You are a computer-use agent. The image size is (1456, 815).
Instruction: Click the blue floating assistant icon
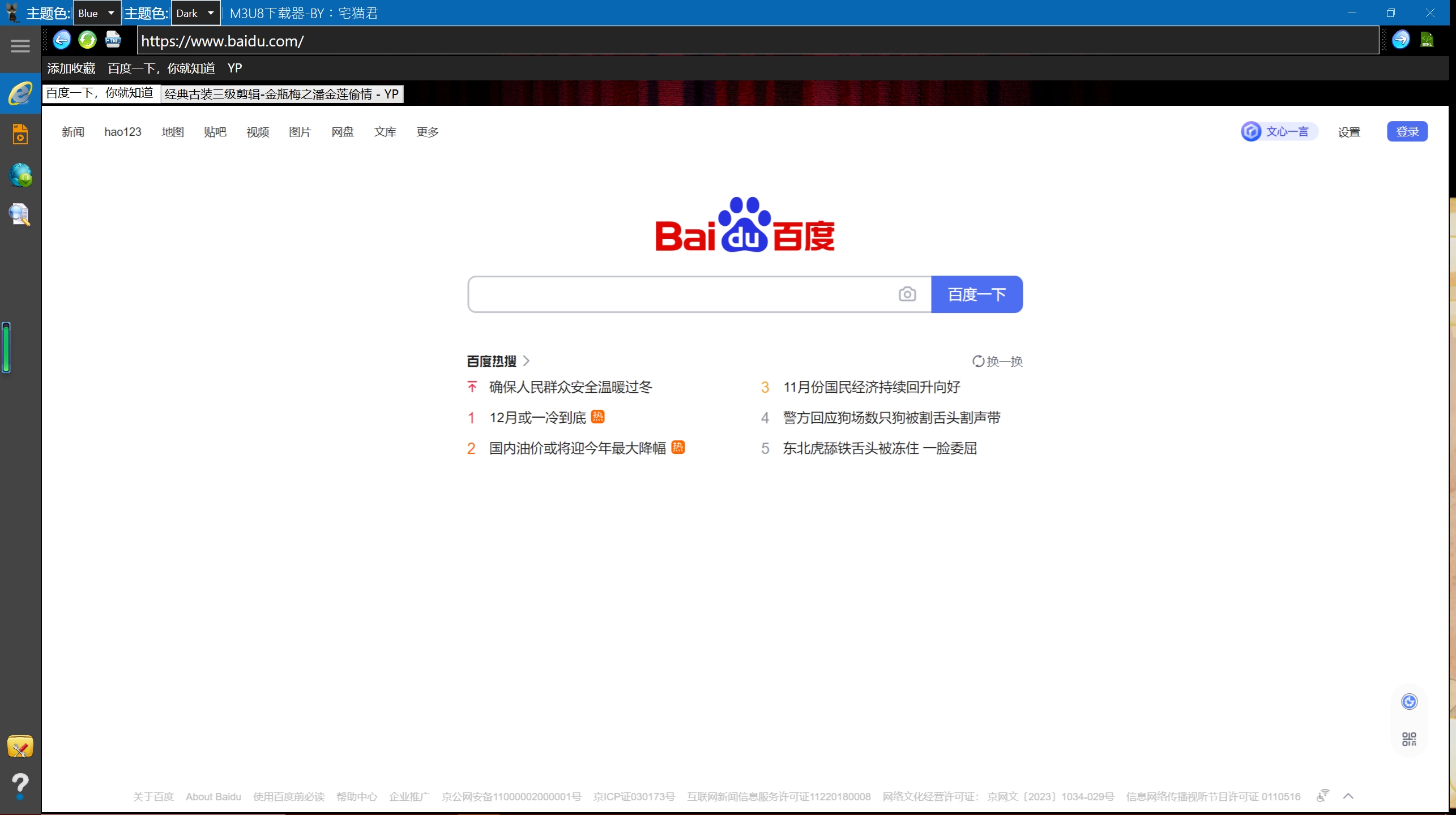(1409, 702)
